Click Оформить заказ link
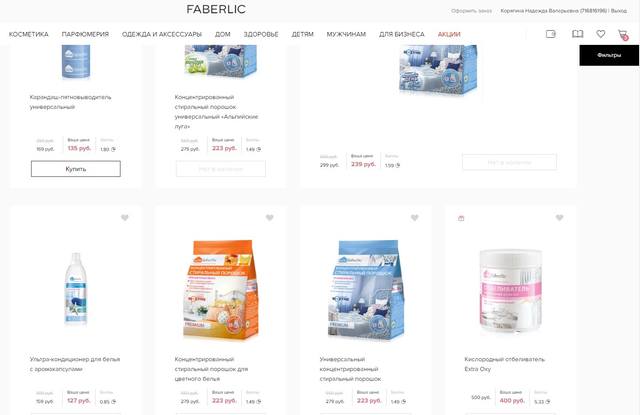 coord(471,11)
